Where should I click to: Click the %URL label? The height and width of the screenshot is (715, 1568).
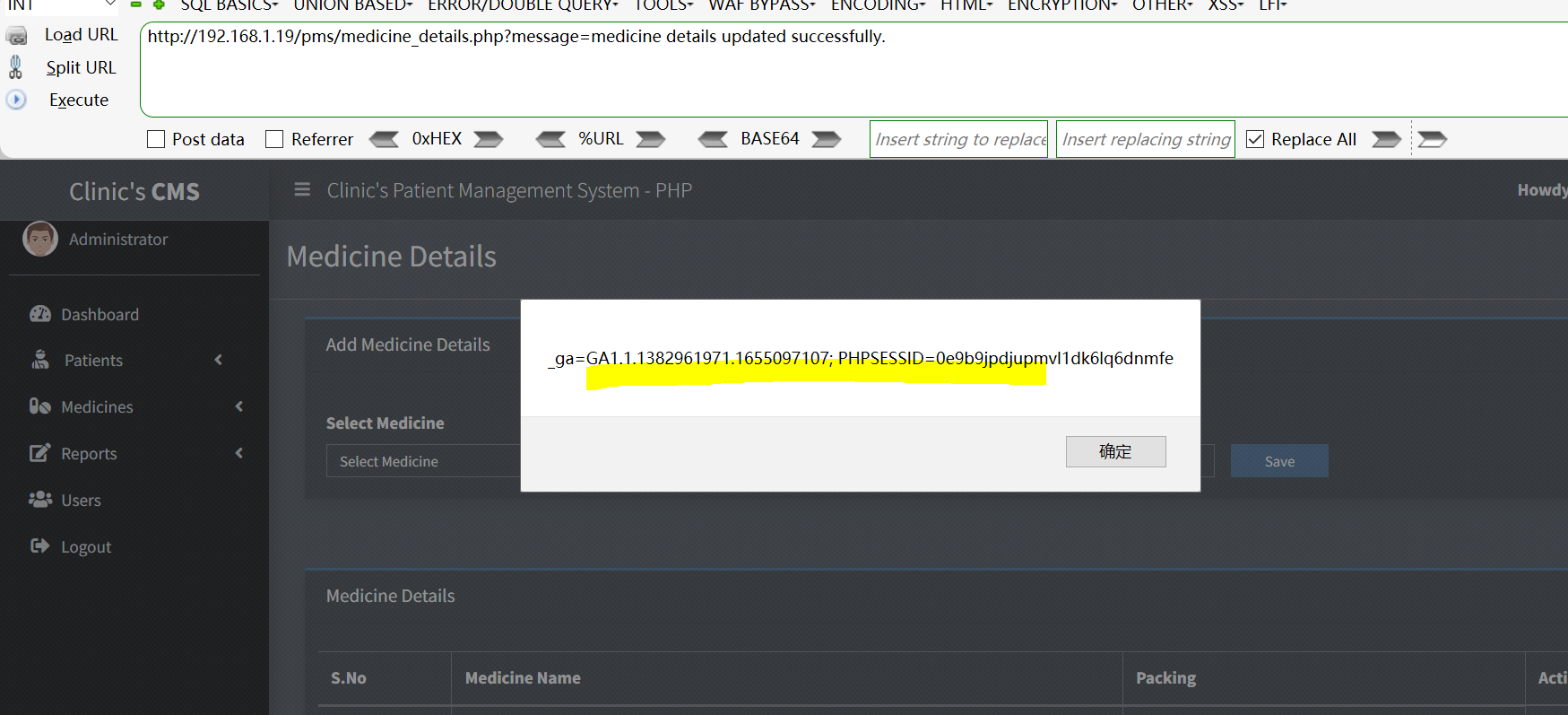pyautogui.click(x=601, y=139)
